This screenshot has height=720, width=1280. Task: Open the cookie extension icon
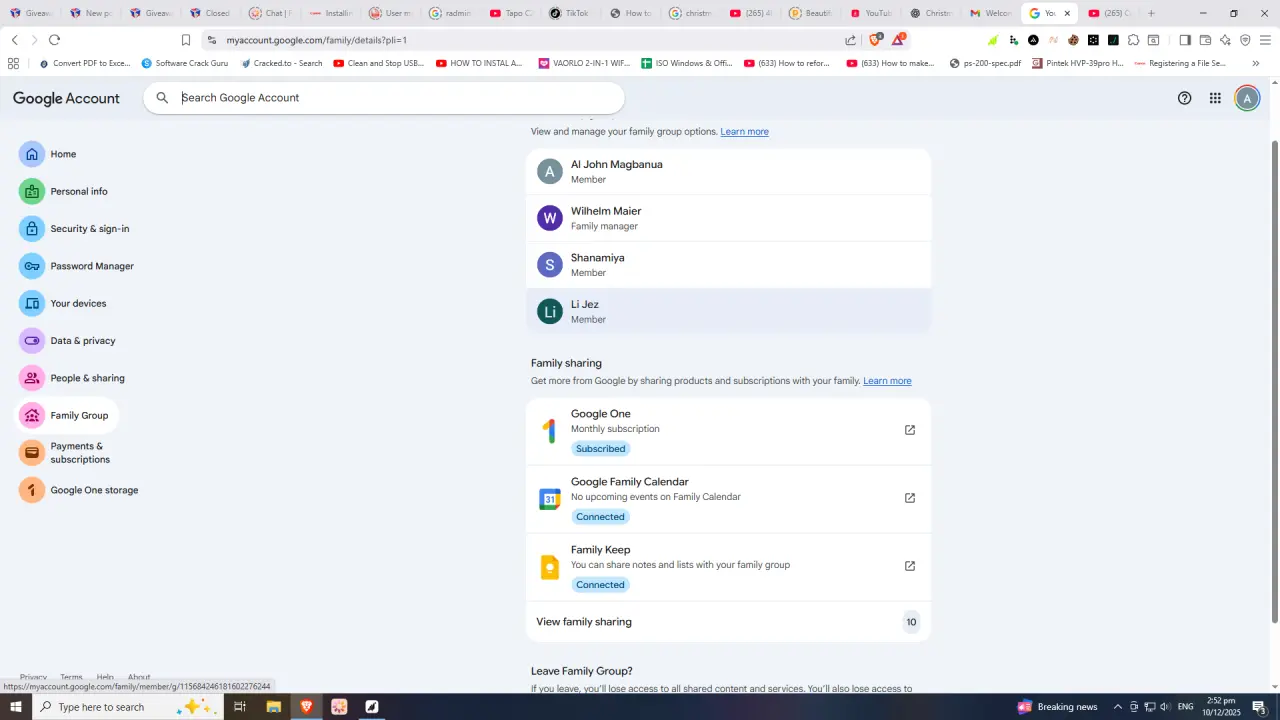tap(1073, 40)
